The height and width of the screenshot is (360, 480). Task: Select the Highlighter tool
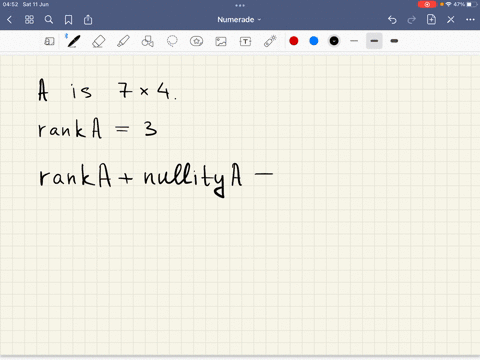tap(123, 41)
